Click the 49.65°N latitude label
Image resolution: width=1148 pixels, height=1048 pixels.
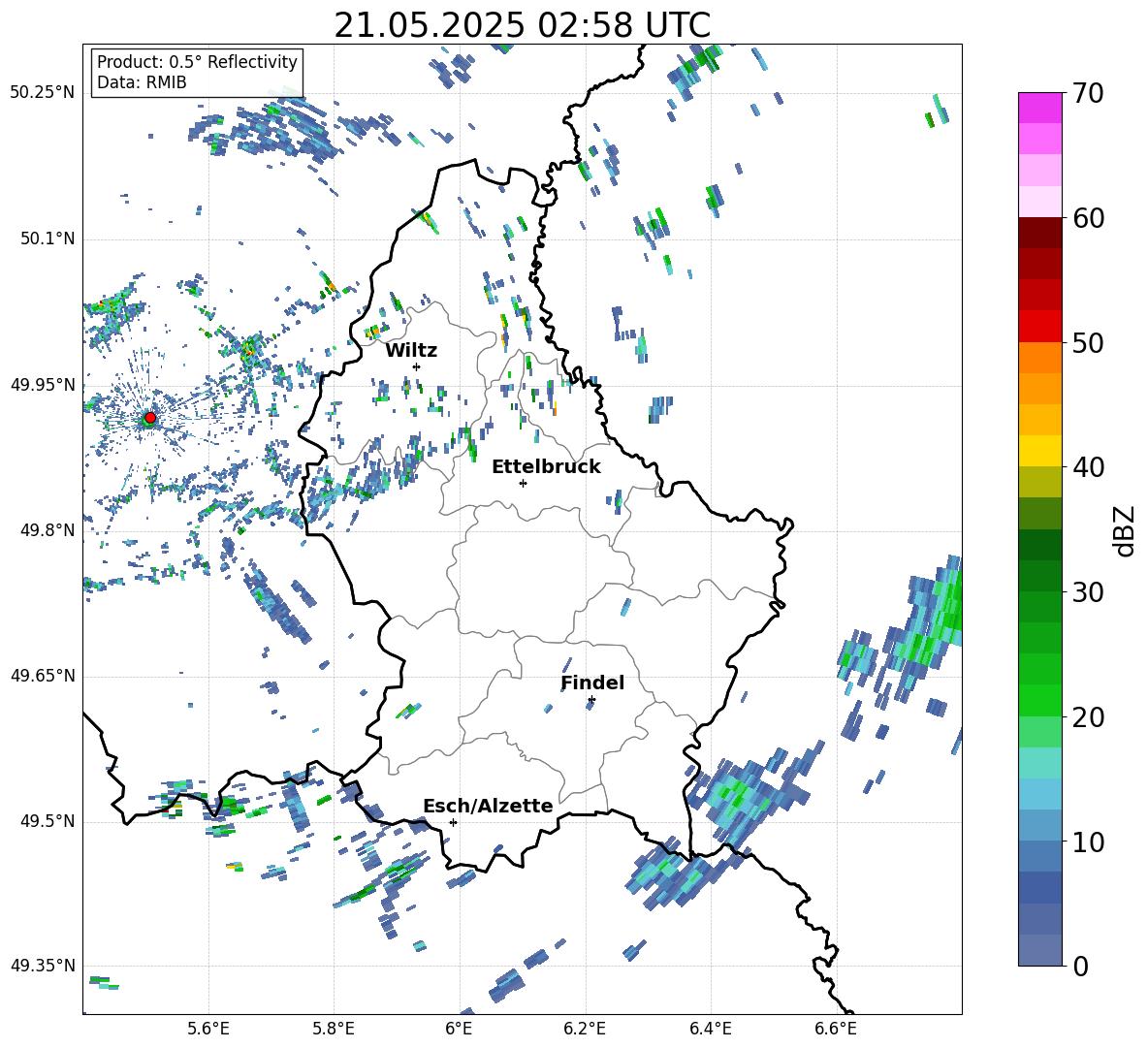(43, 675)
